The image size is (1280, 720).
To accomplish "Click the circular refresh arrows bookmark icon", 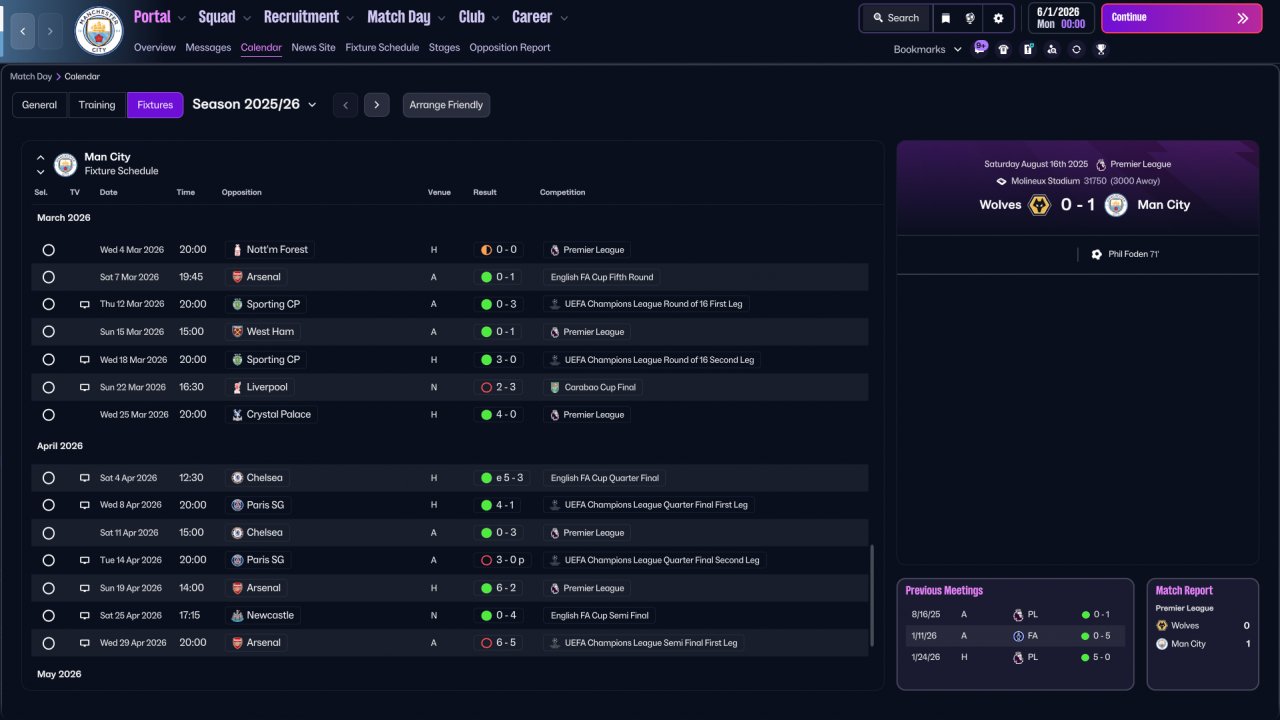I will [1076, 49].
